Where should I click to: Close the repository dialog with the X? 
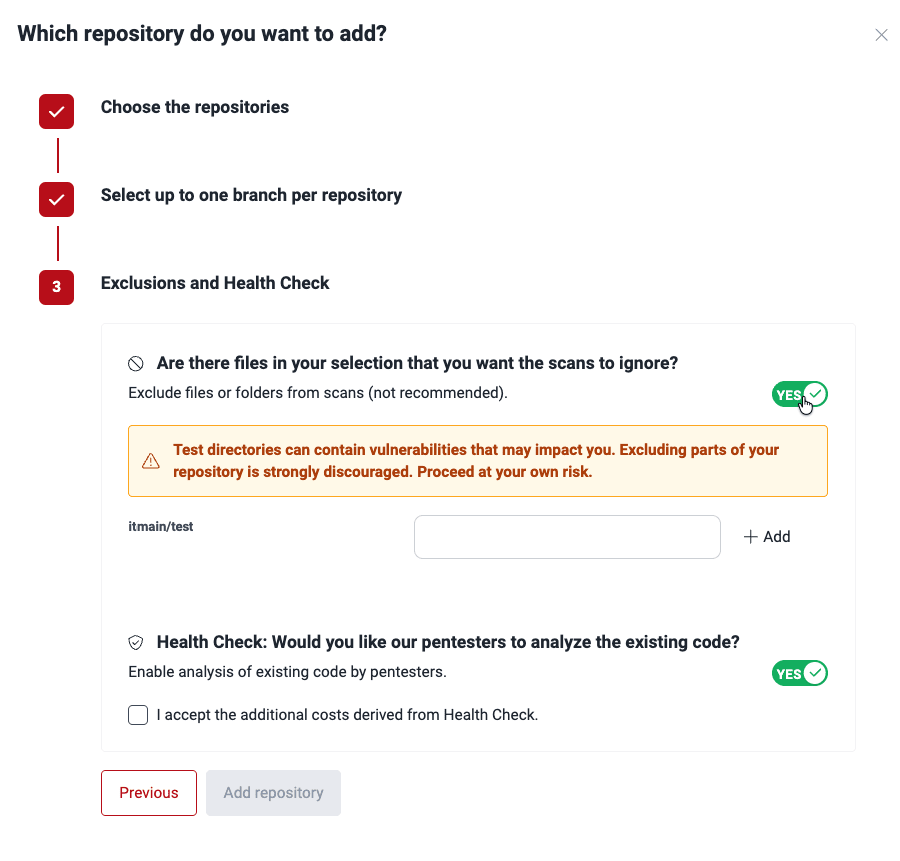pyautogui.click(x=881, y=34)
